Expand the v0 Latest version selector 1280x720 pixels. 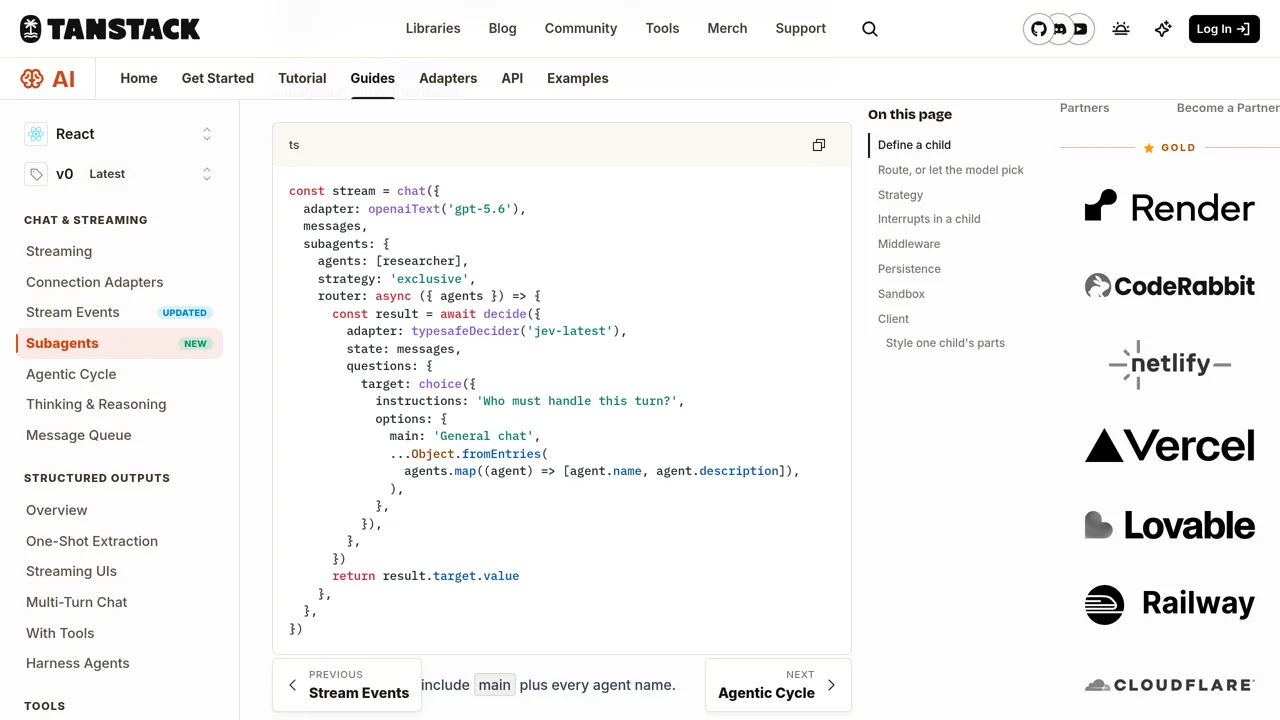tap(207, 174)
